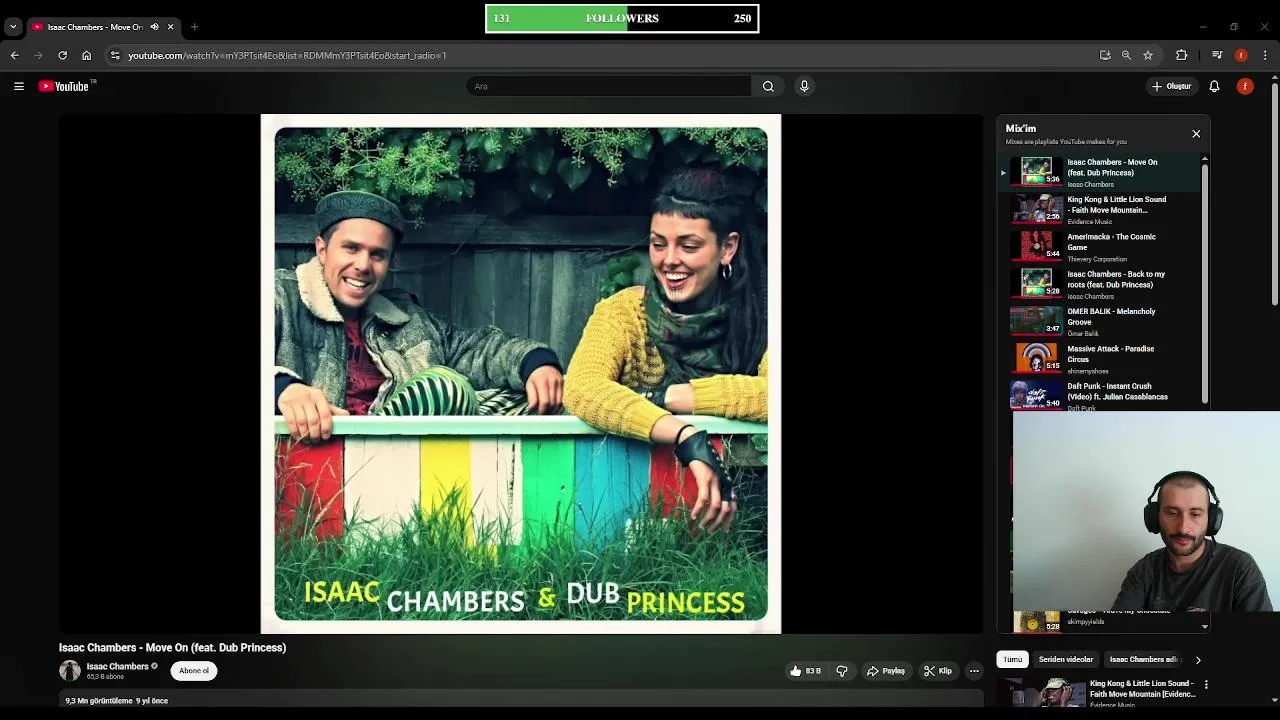1280x720 pixels.
Task: Open the browser extensions puzzle icon
Action: [1181, 55]
